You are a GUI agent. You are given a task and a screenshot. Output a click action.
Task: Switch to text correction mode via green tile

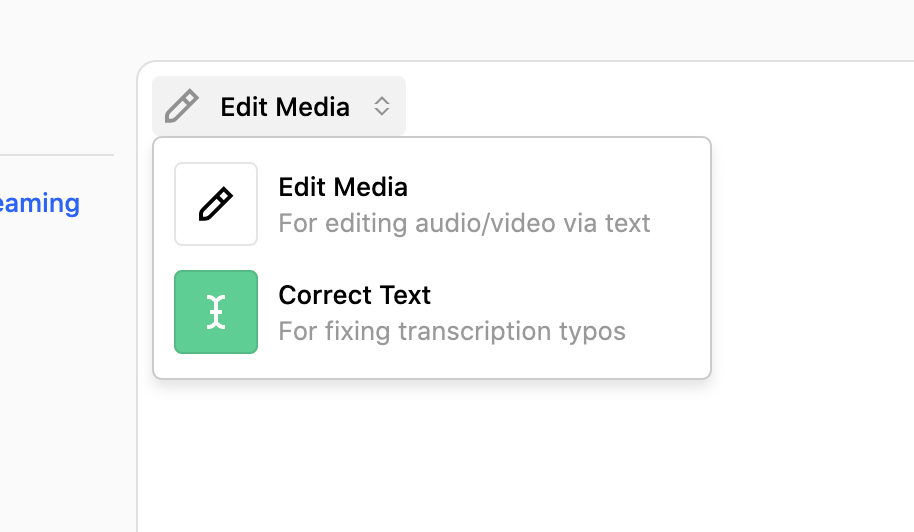(216, 312)
